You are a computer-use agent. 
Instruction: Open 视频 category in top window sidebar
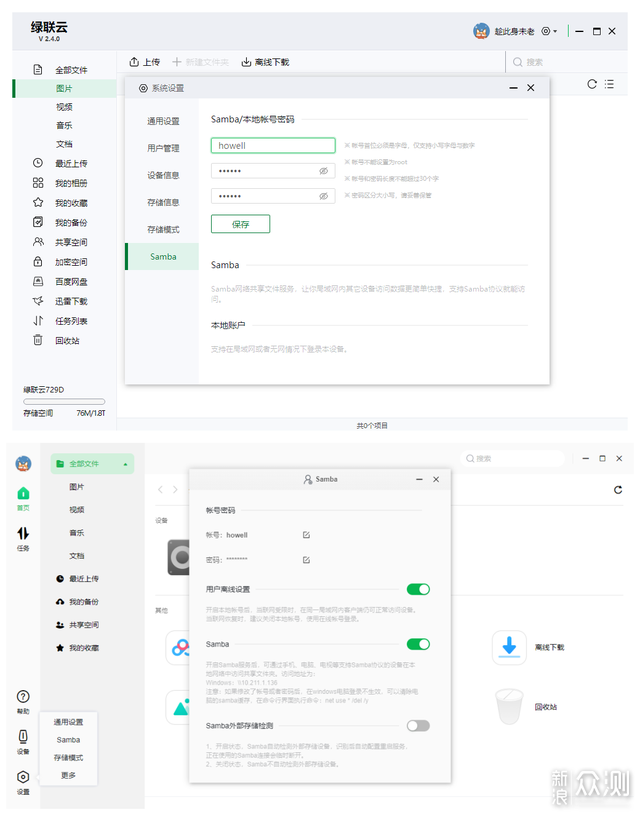[64, 107]
